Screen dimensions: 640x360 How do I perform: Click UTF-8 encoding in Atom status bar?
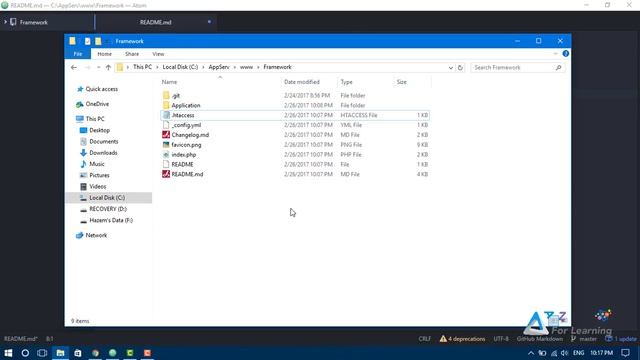tap(501, 339)
